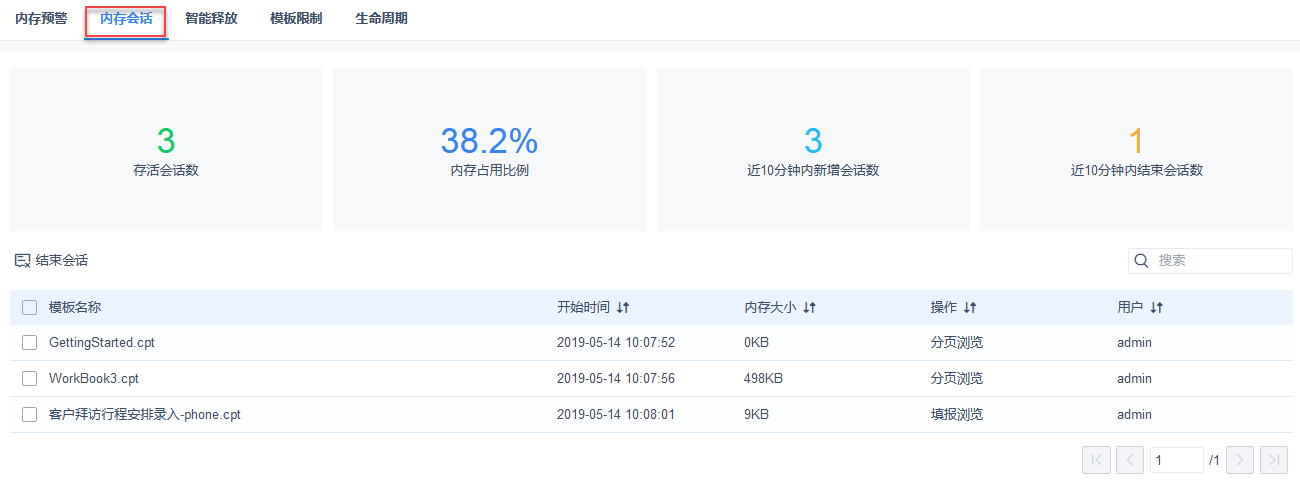Open the 模板限制 tab
Screen dimensions: 1300x482
[296, 19]
